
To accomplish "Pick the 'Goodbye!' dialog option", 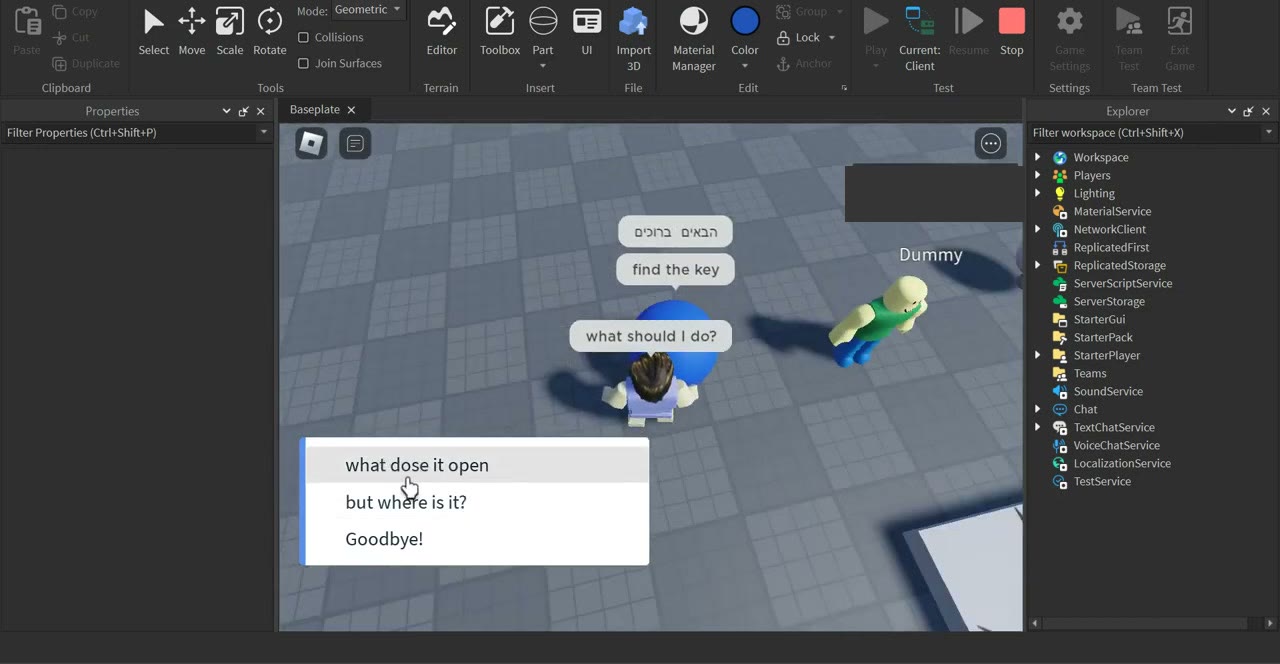I will [x=476, y=539].
